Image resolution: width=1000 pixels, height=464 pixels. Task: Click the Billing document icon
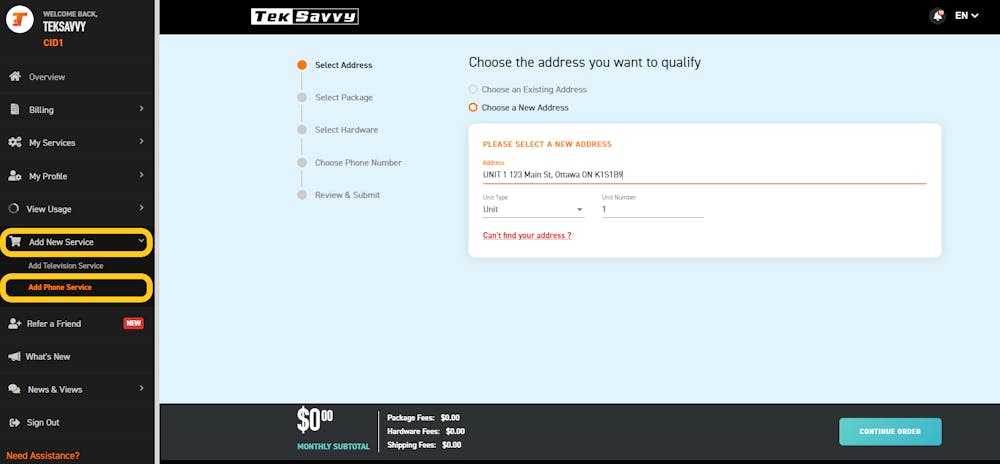[x=15, y=109]
